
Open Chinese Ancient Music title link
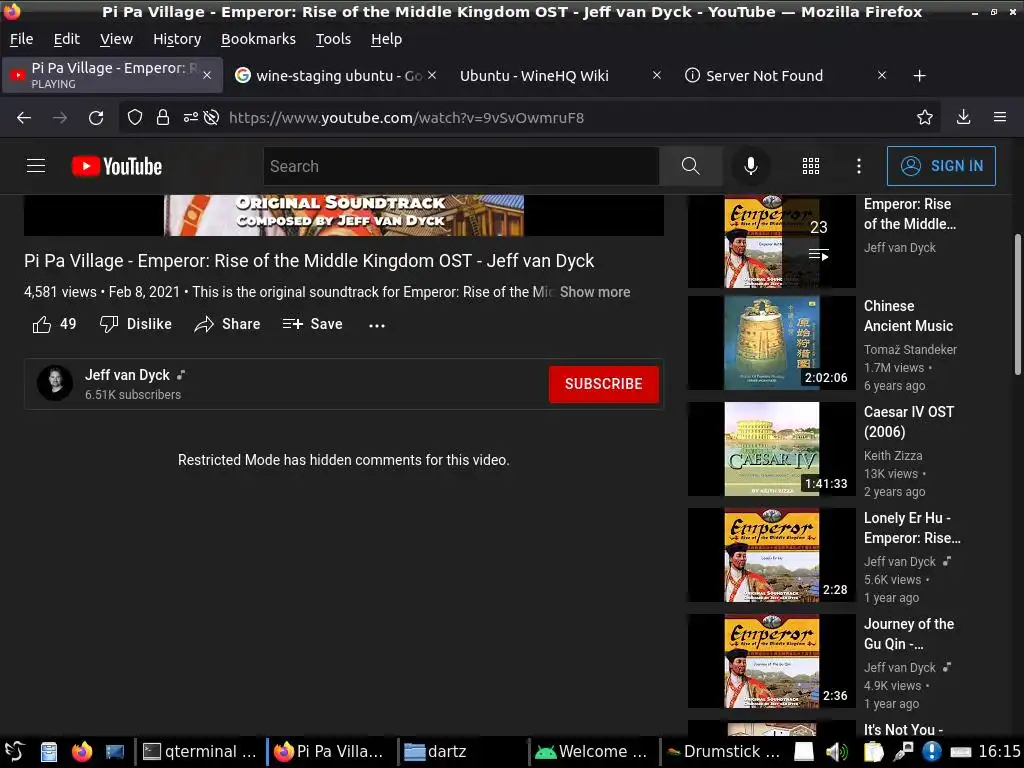(x=908, y=316)
